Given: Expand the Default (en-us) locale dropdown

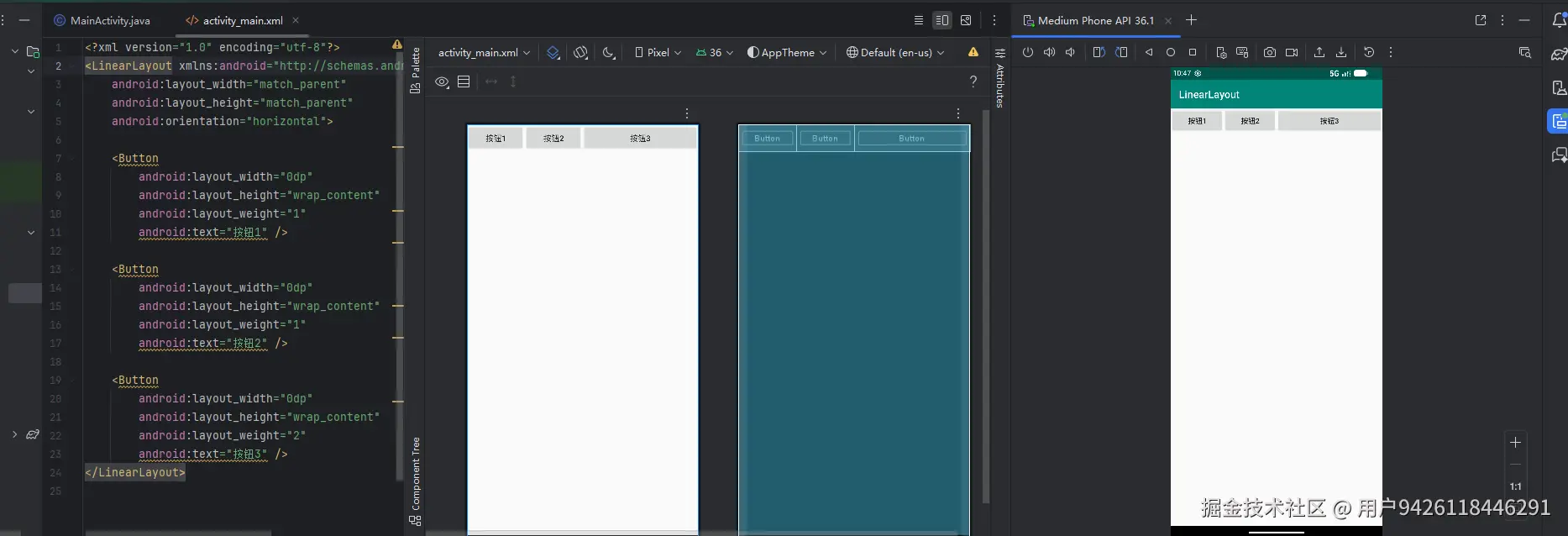Looking at the screenshot, I should coord(895,52).
